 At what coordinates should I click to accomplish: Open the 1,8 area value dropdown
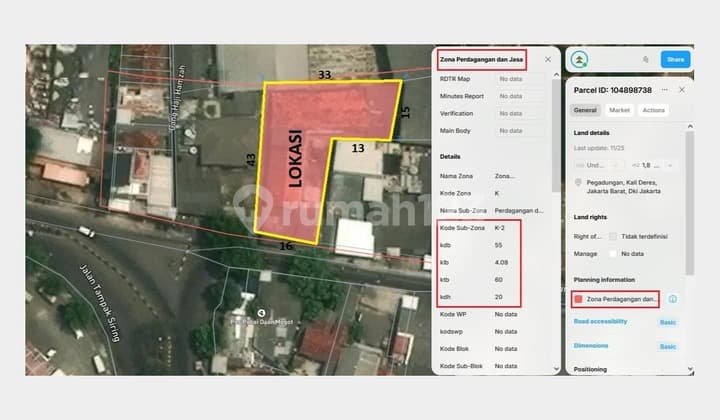point(652,165)
